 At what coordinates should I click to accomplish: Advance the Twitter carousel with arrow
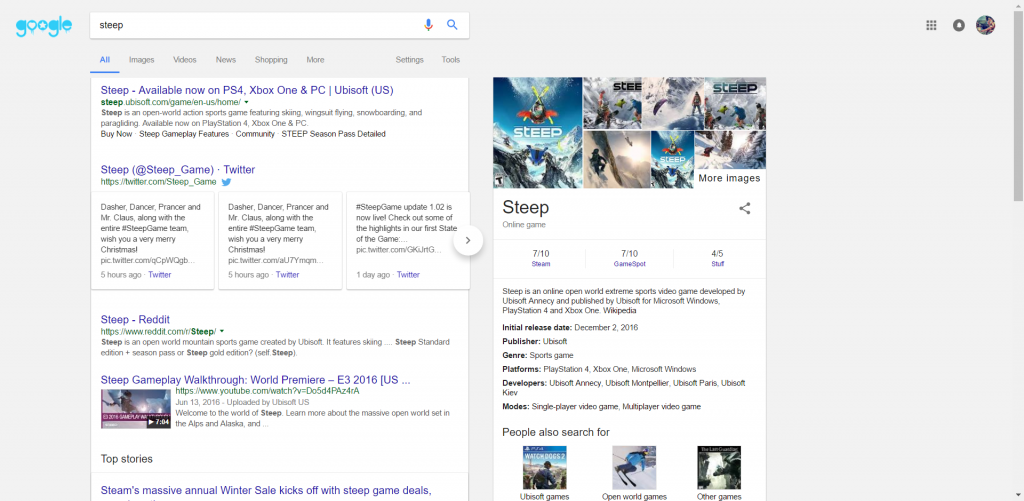pyautogui.click(x=468, y=240)
